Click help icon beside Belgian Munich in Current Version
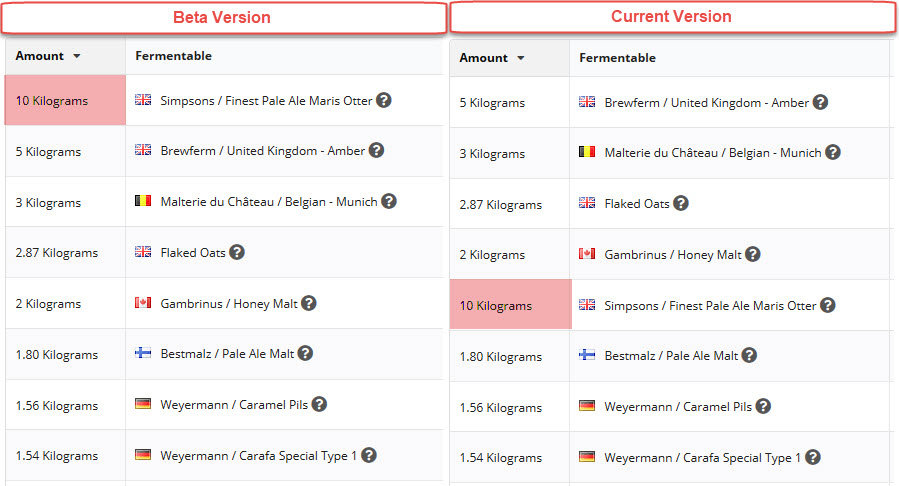899x486 pixels. pyautogui.click(x=833, y=152)
